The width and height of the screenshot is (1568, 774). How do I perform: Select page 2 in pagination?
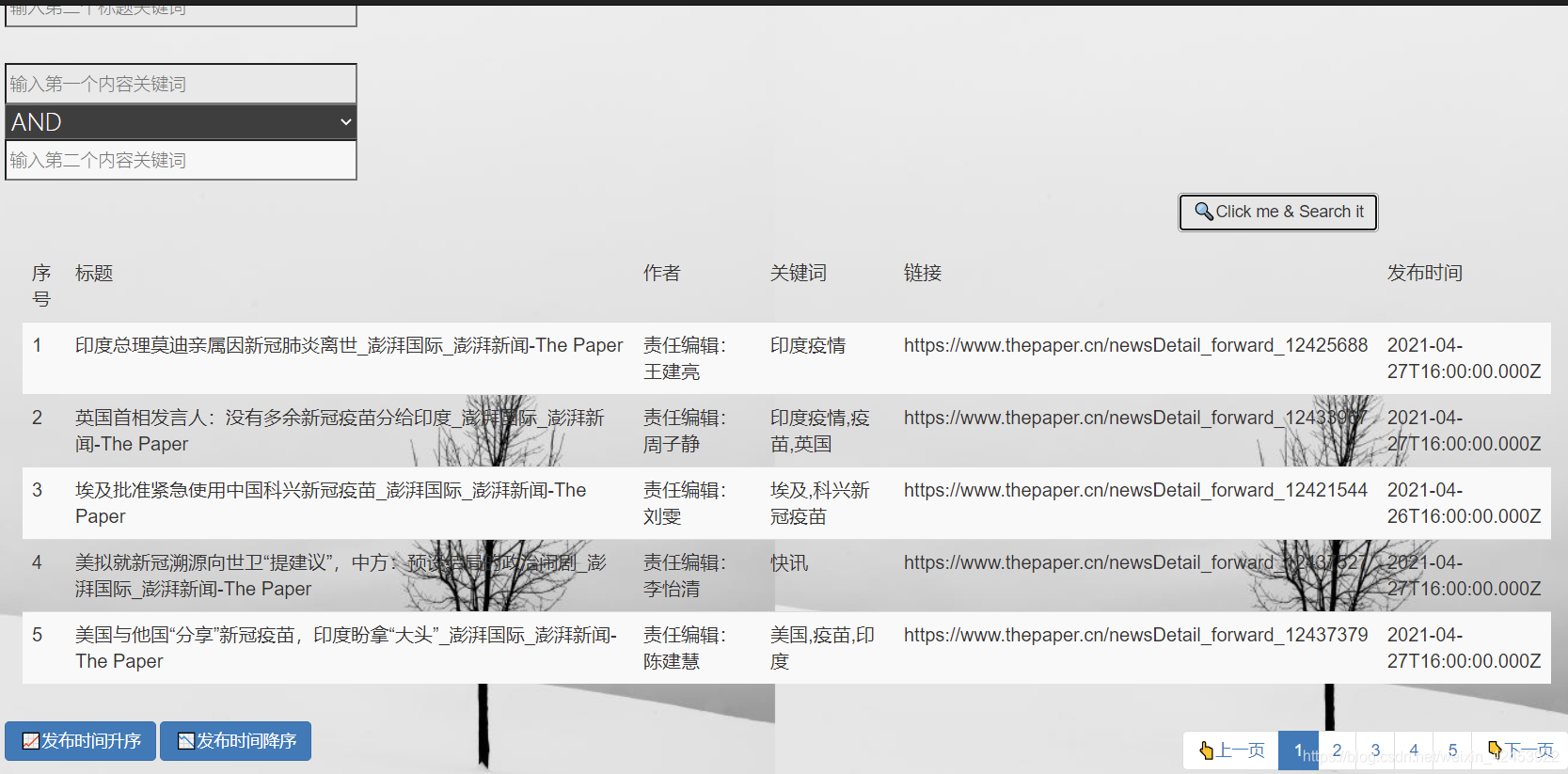coord(1337,750)
